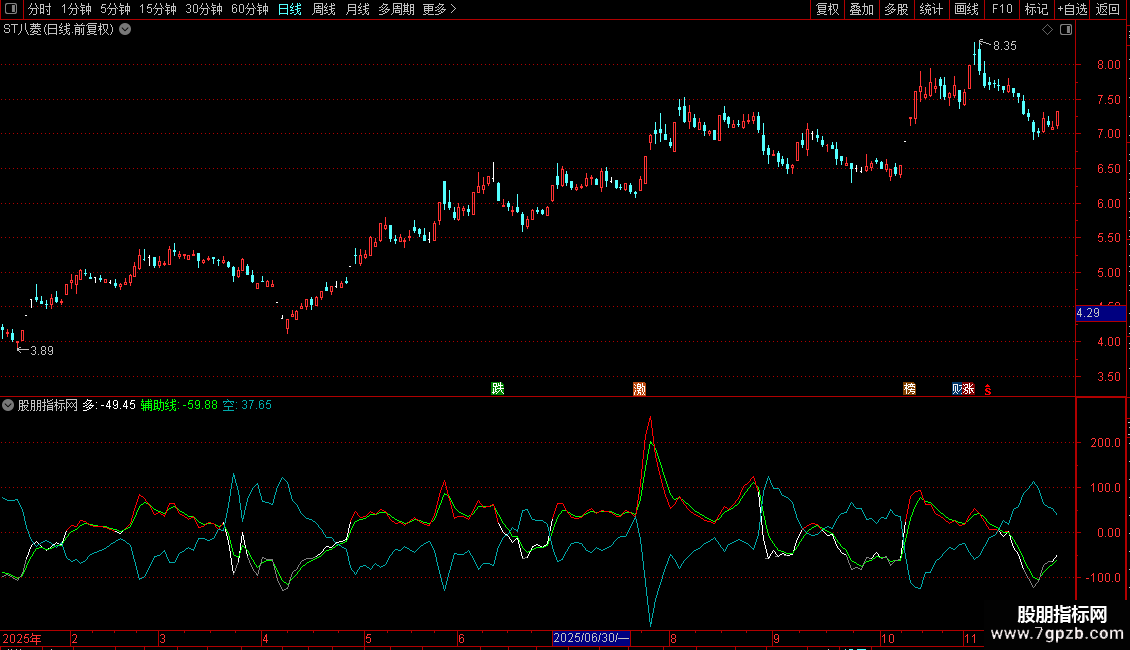The height and width of the screenshot is (650, 1130).
Task: Click the 2025年 label on time axis
Action: [22, 638]
